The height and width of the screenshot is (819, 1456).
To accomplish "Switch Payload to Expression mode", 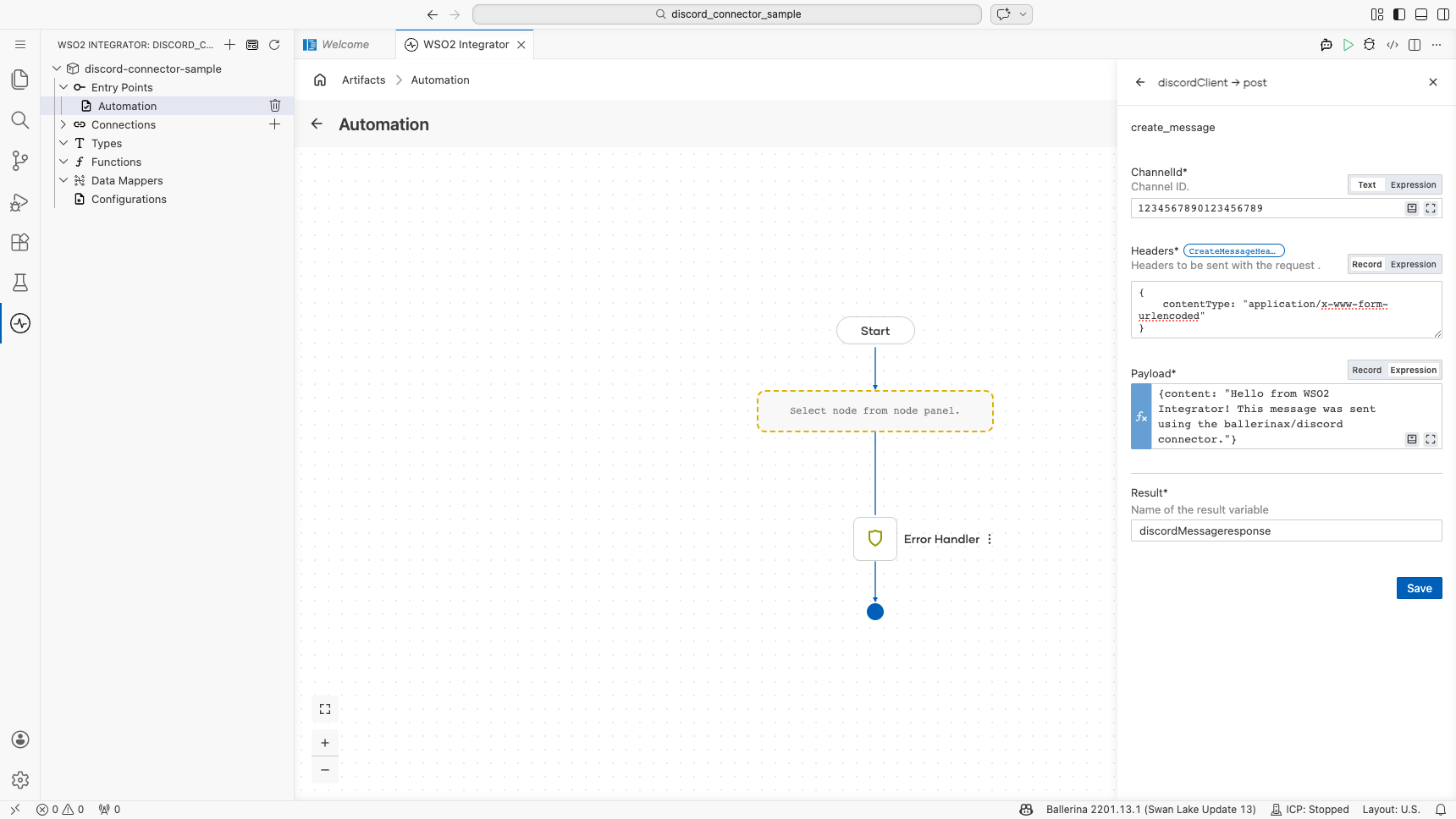I will [x=1414, y=371].
